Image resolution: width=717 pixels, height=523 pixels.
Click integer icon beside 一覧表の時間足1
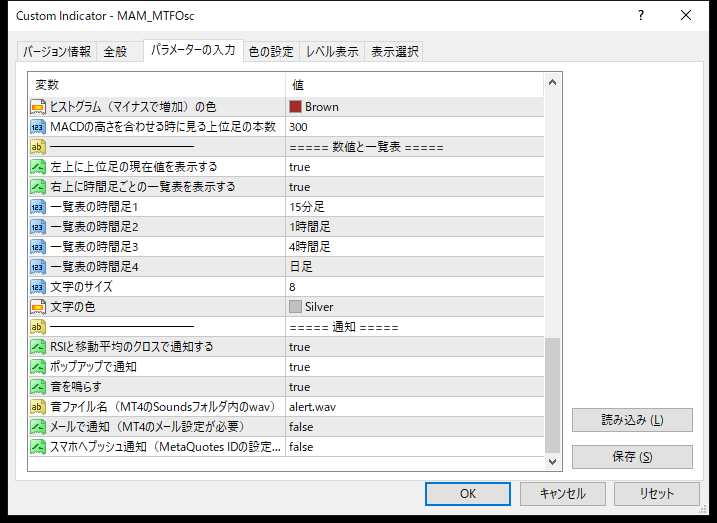click(38, 207)
